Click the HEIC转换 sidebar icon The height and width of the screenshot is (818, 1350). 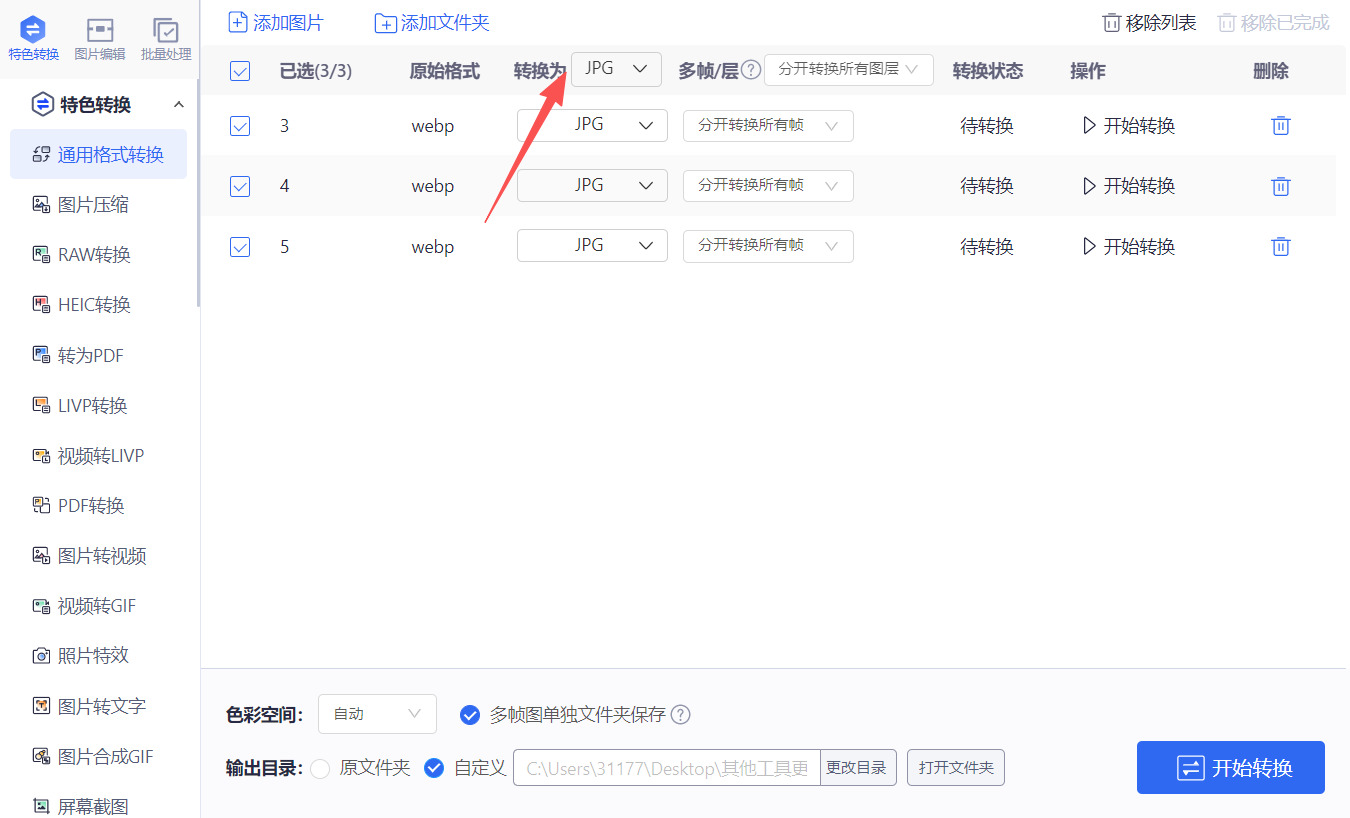[x=41, y=305]
